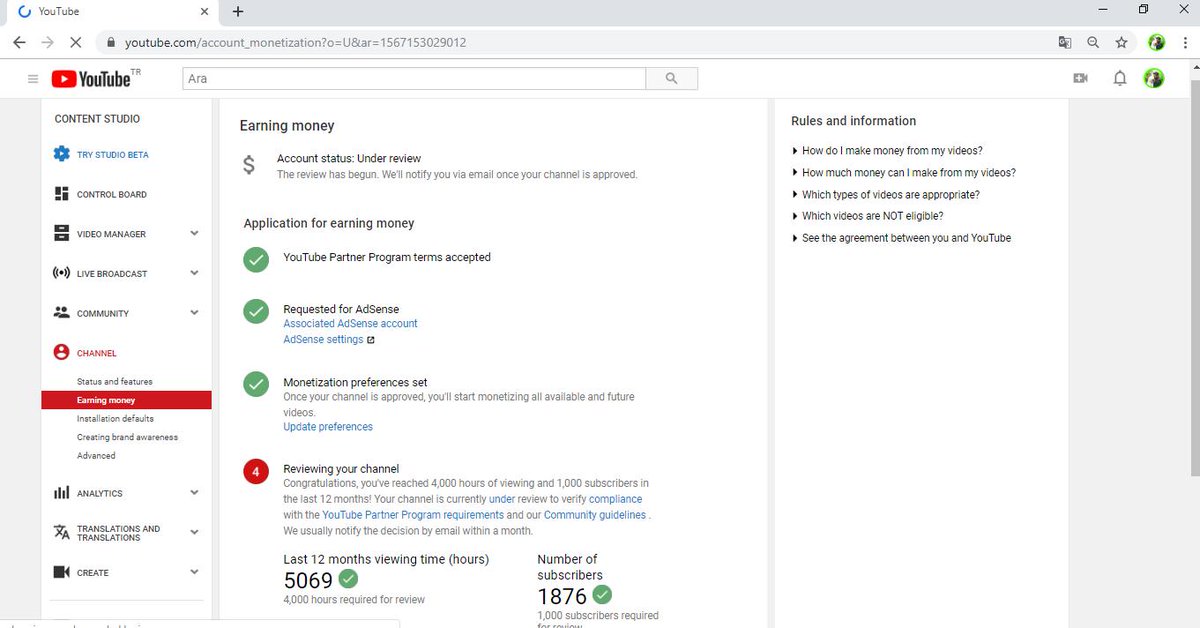Expand Translations and Translations section
The width and height of the screenshot is (1200, 628).
(194, 532)
